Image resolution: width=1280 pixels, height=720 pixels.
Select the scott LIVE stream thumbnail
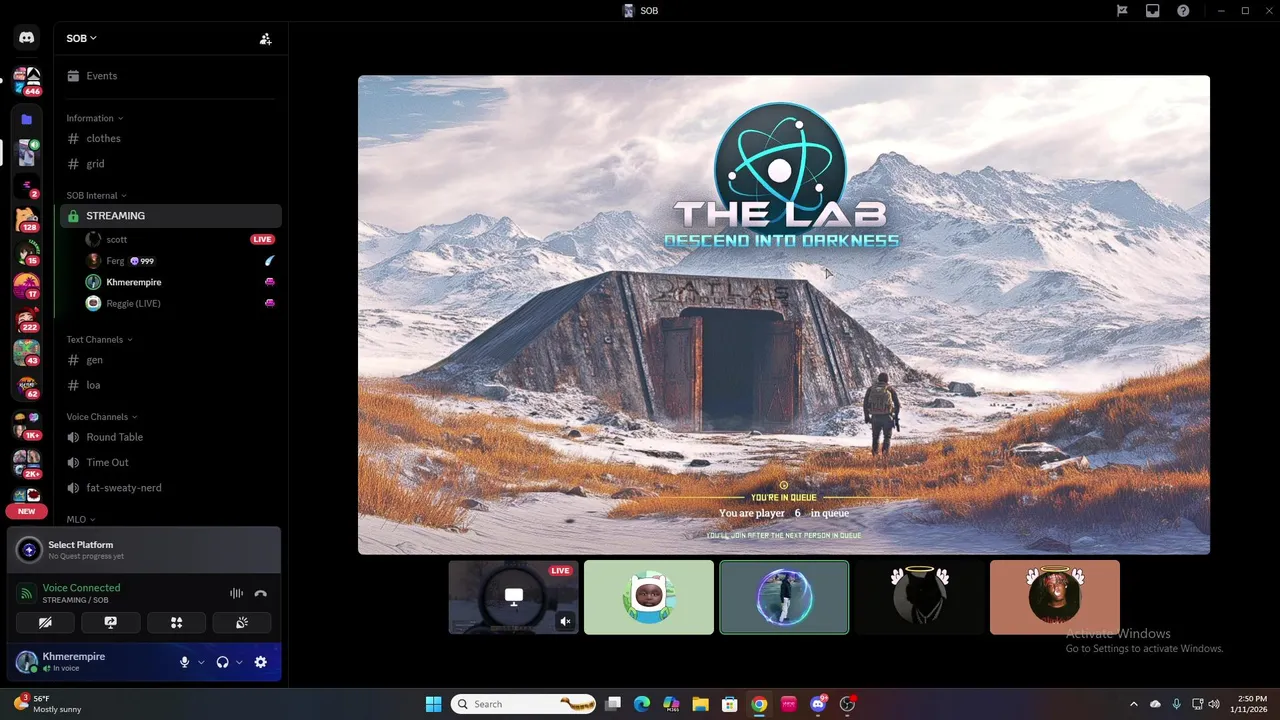point(513,597)
